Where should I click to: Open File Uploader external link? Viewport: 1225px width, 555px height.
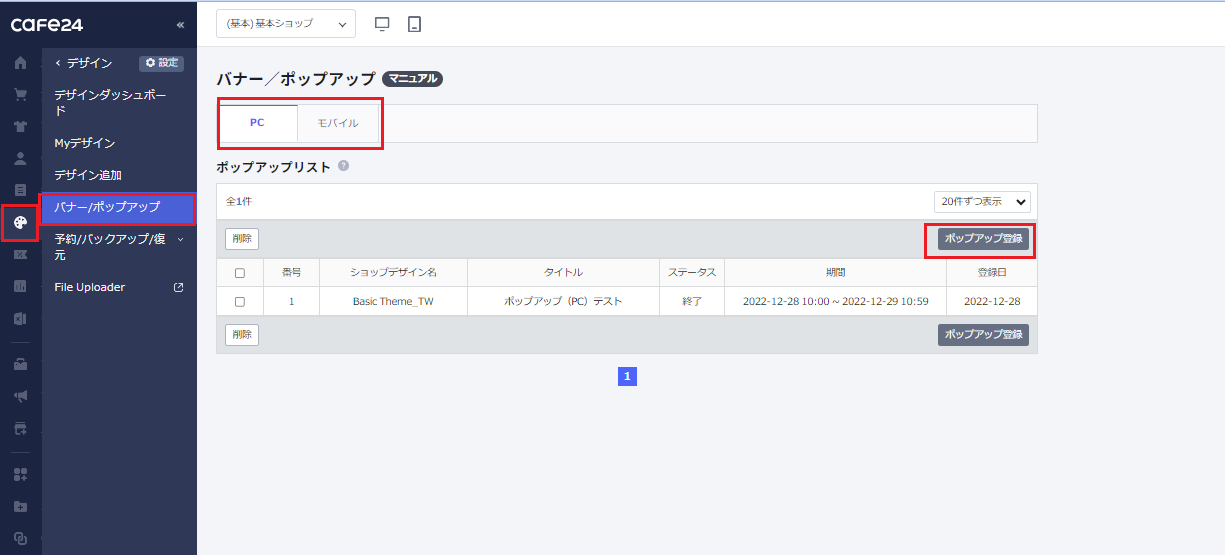[119, 287]
